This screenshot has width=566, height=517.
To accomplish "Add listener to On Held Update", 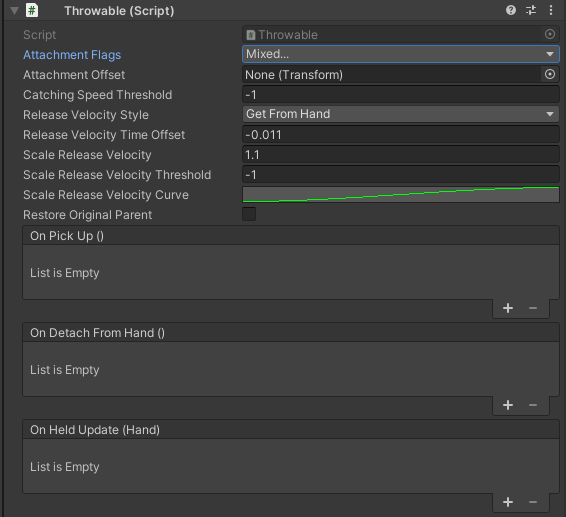I will [508, 502].
